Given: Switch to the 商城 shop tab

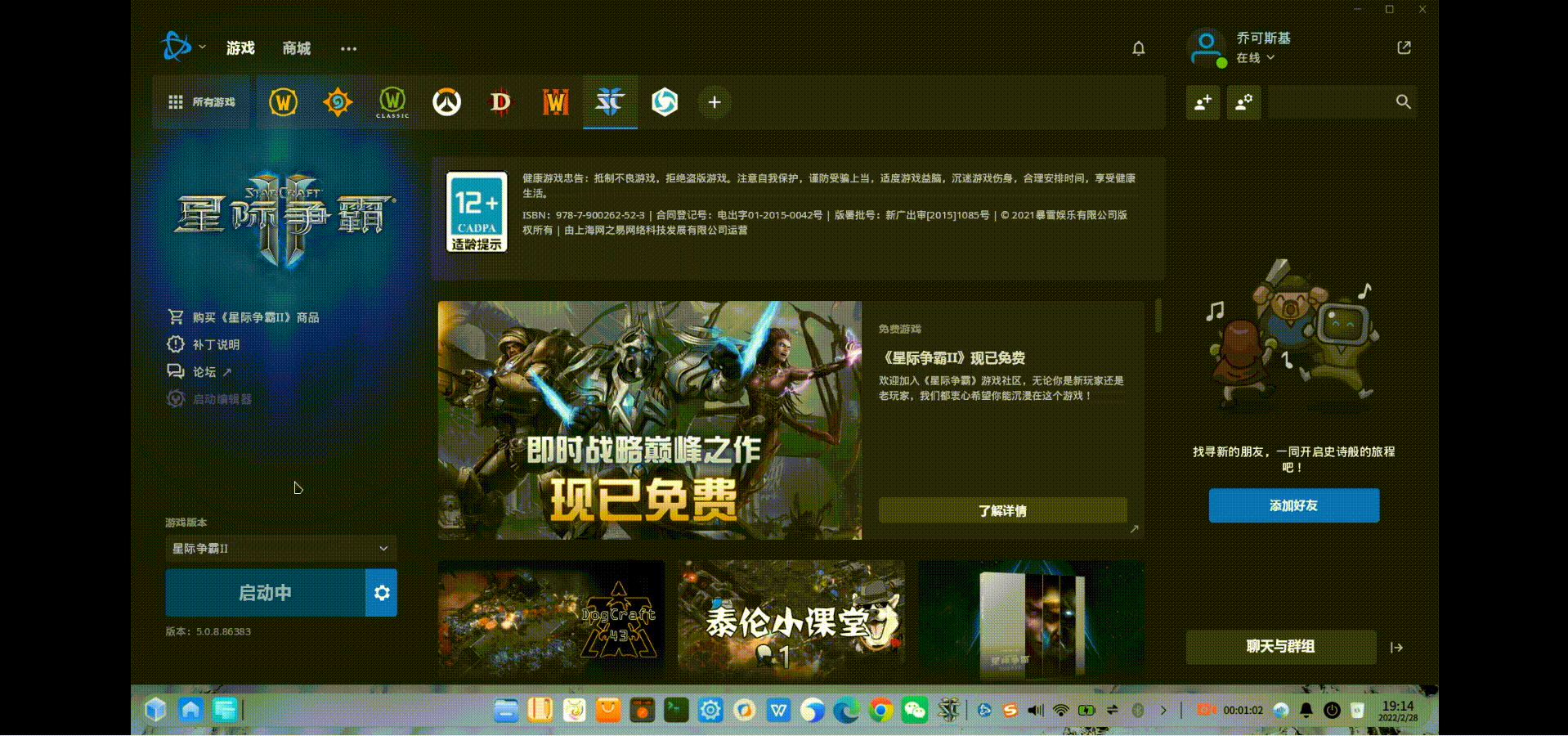Looking at the screenshot, I should point(296,48).
